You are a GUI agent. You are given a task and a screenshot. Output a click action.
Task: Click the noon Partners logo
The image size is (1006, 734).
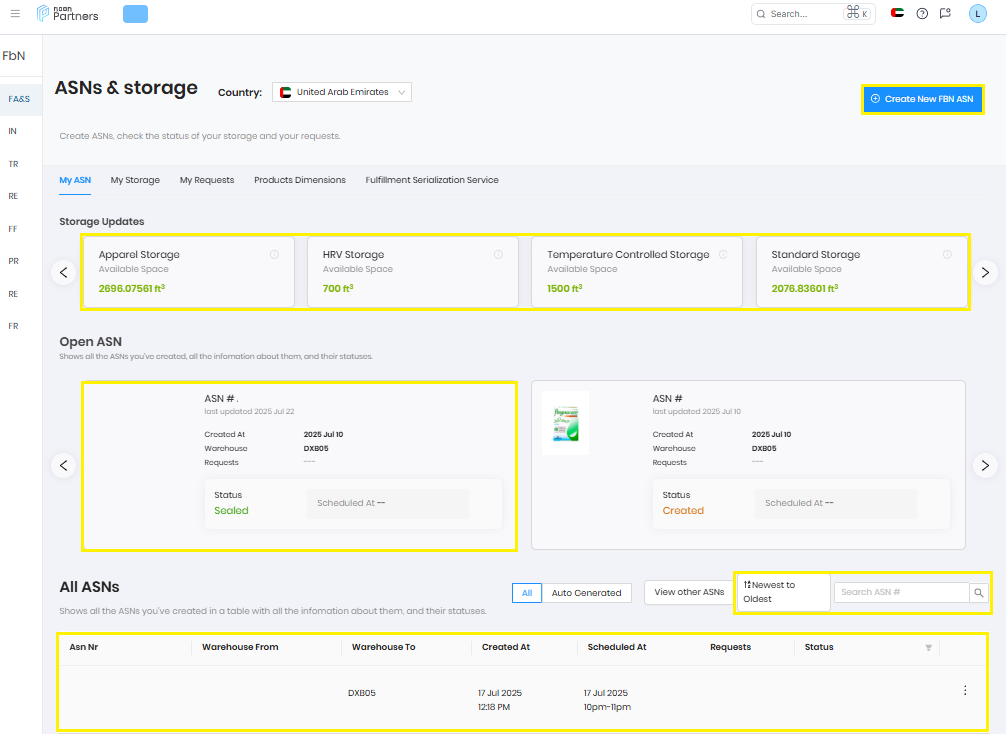click(67, 13)
